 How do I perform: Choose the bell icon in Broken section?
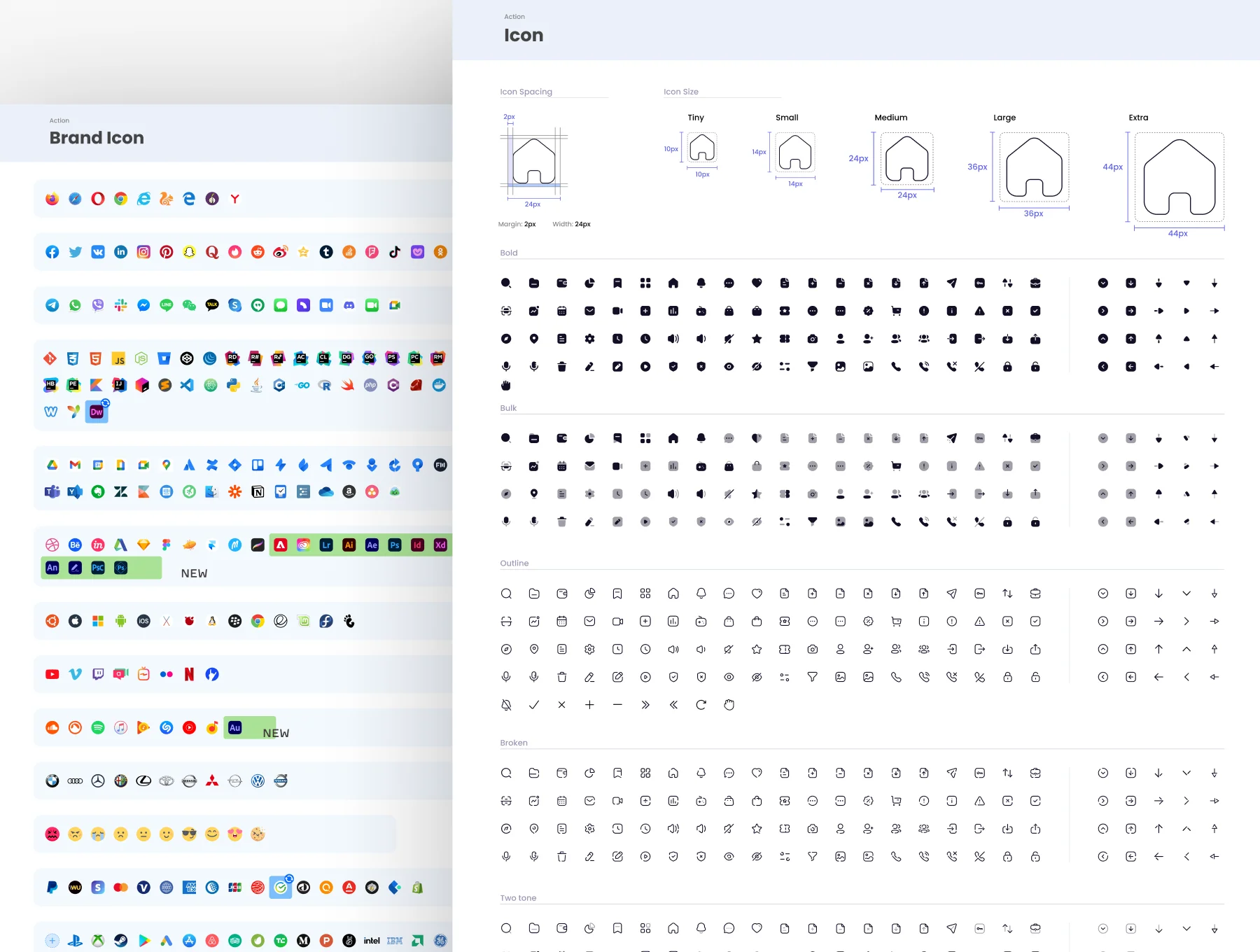pos(701,773)
